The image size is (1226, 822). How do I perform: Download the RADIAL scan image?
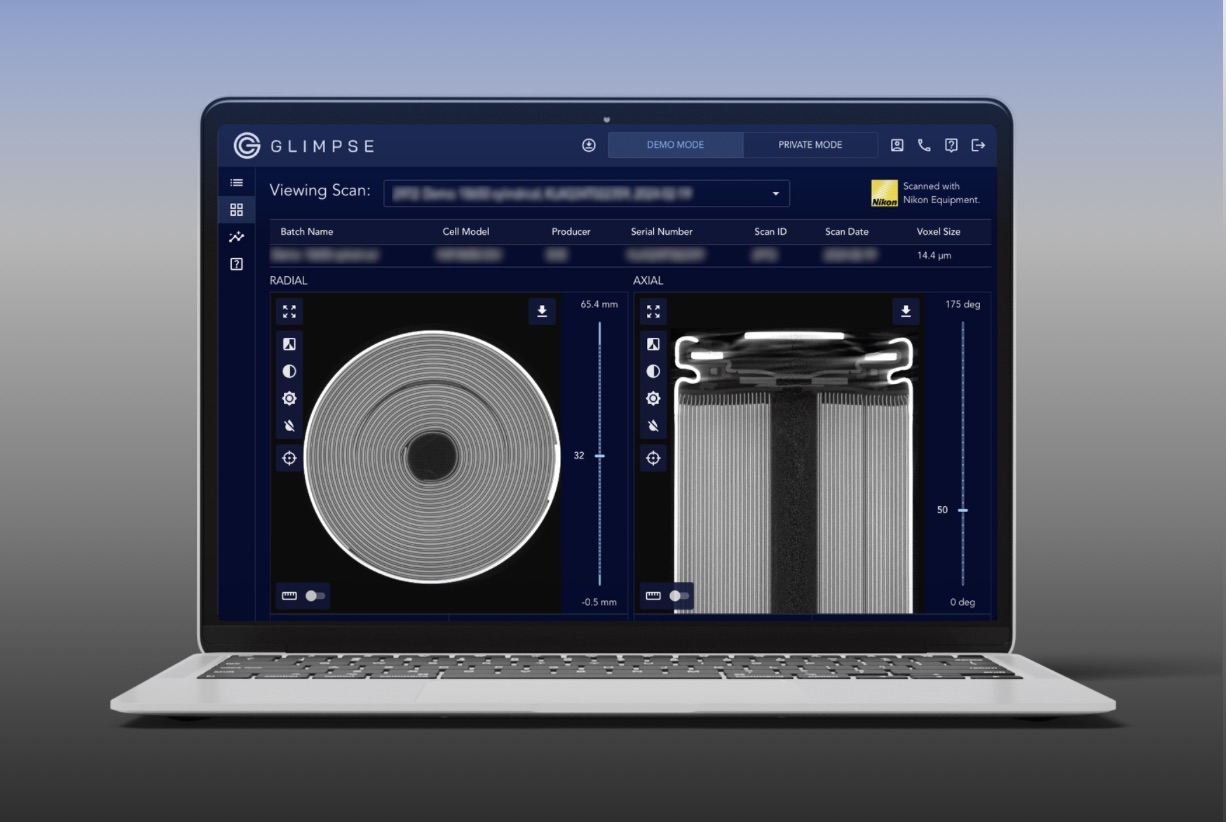[542, 312]
